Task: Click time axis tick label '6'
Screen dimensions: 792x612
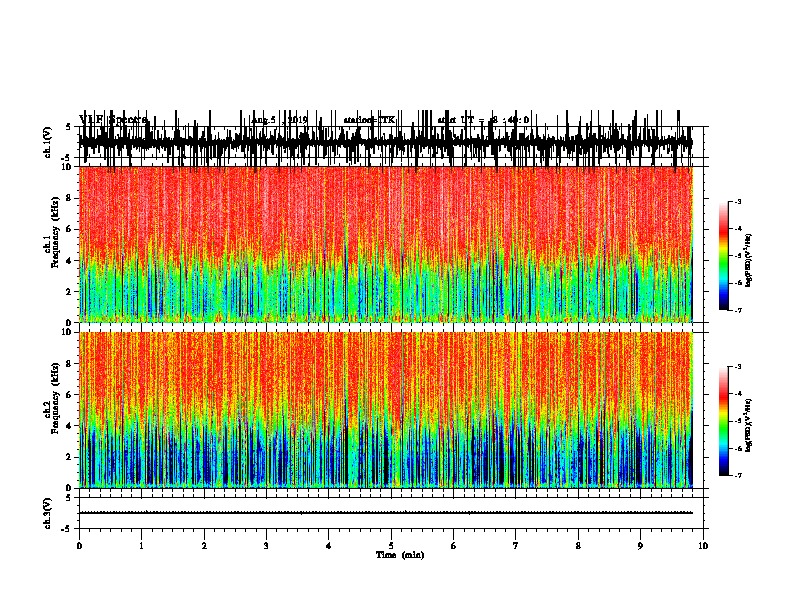Action: (454, 546)
